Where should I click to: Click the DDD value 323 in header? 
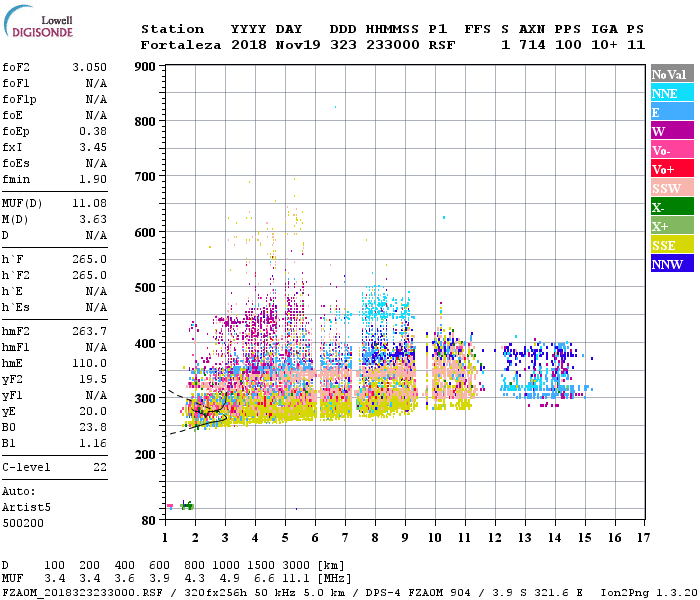pyautogui.click(x=343, y=45)
